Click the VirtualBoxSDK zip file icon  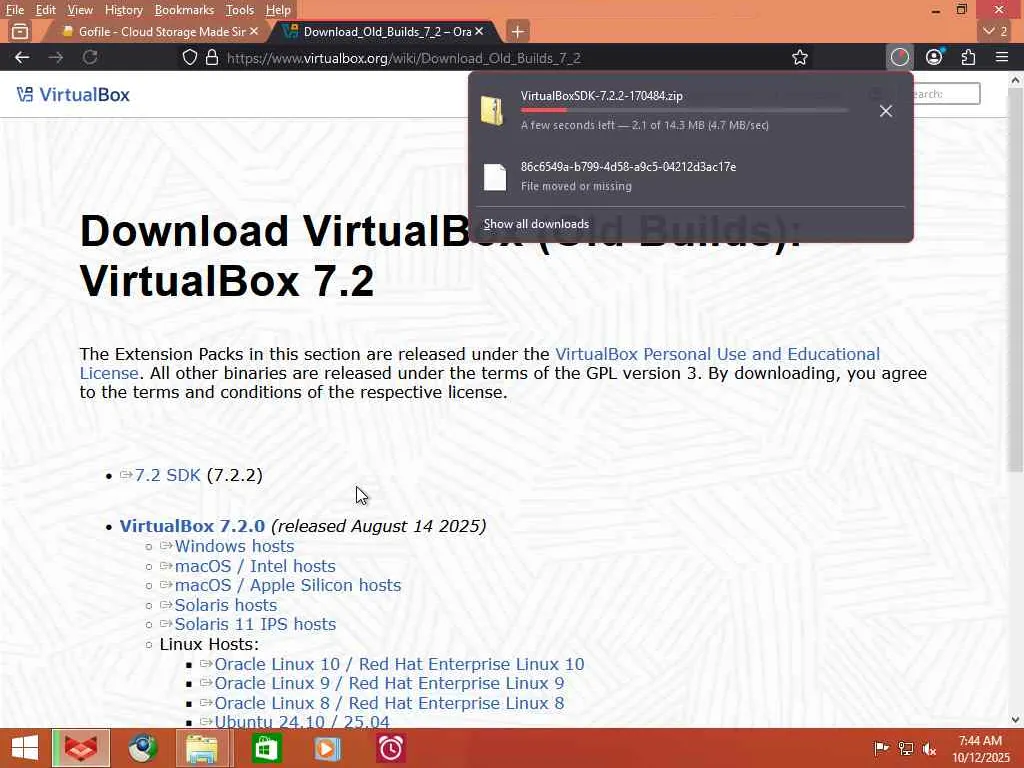pos(493,110)
